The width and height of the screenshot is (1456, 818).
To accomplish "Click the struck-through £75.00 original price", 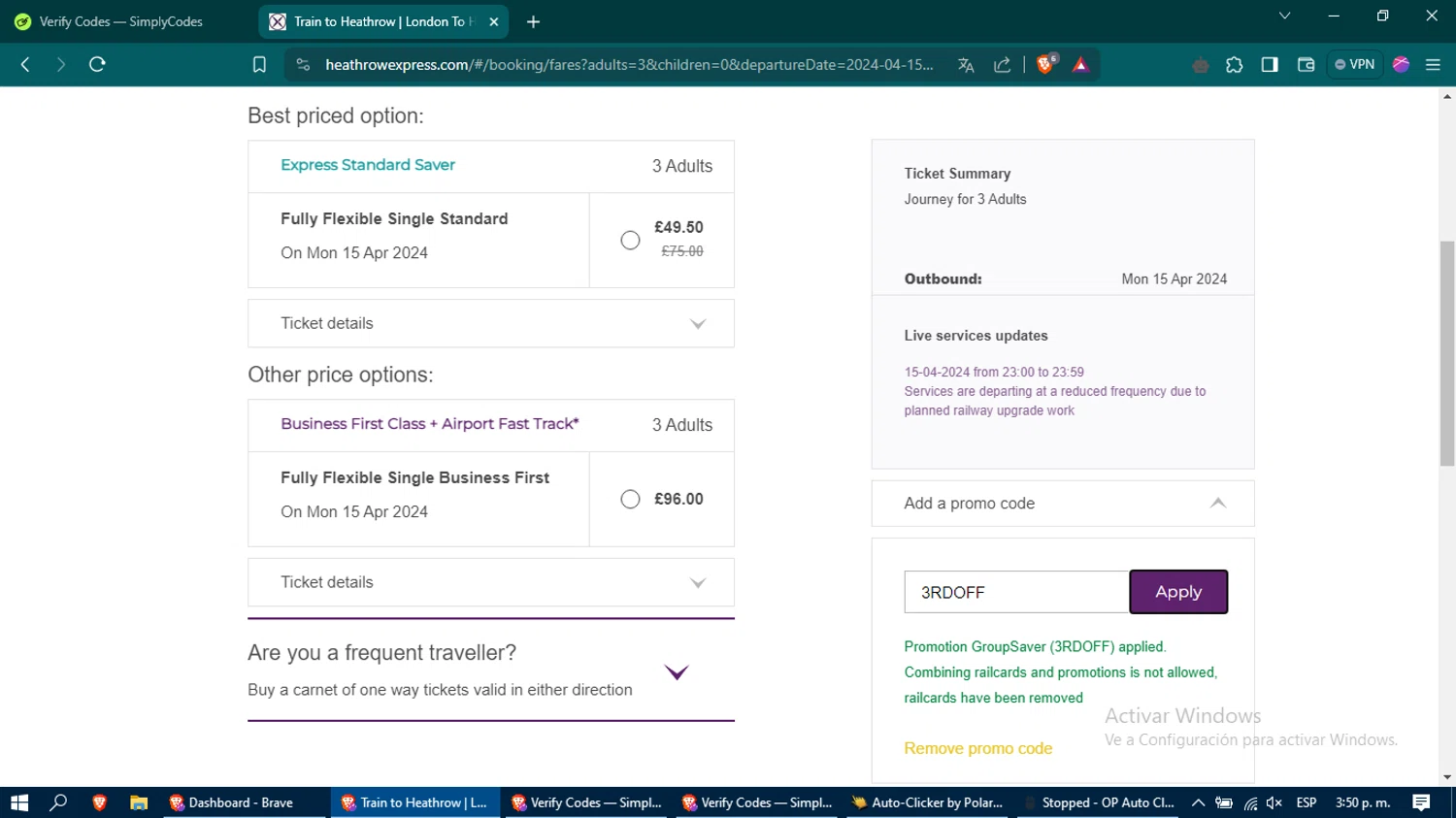I will point(682,251).
